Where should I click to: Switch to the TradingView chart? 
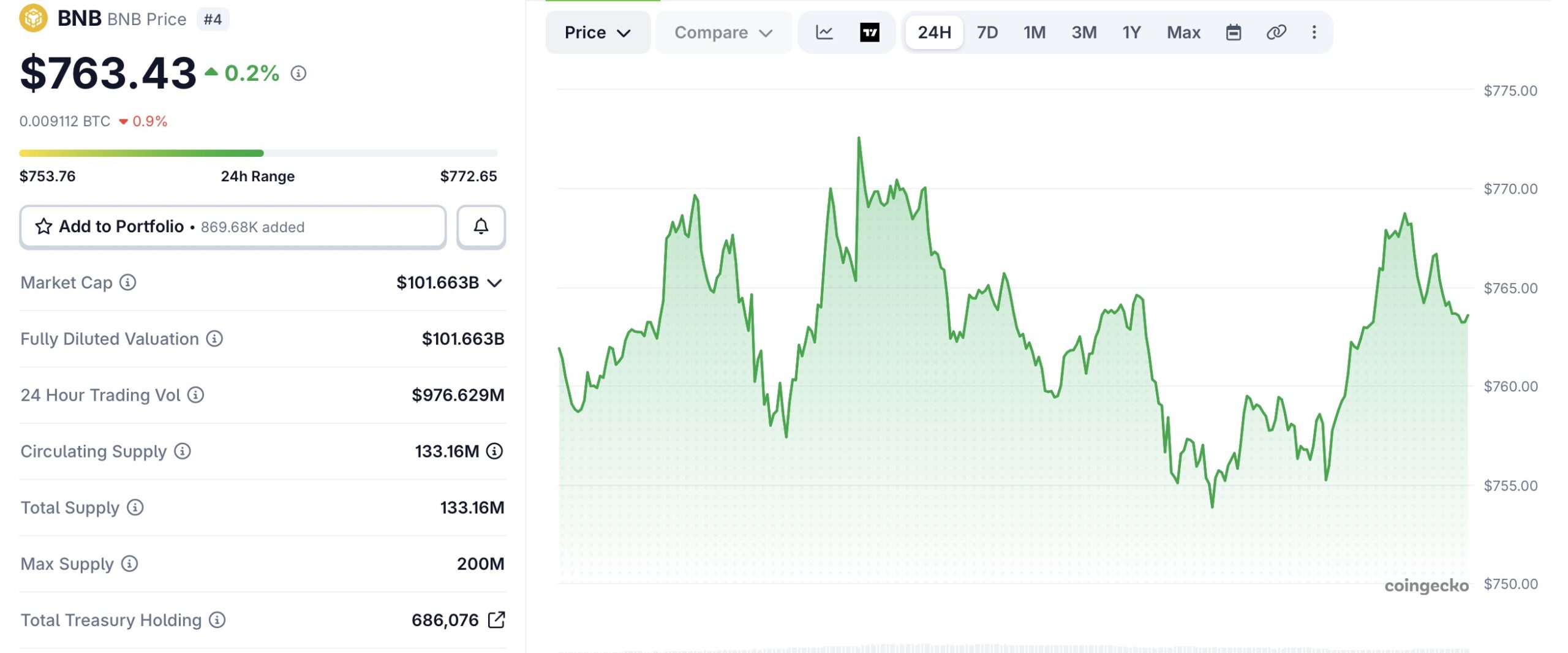[x=870, y=32]
